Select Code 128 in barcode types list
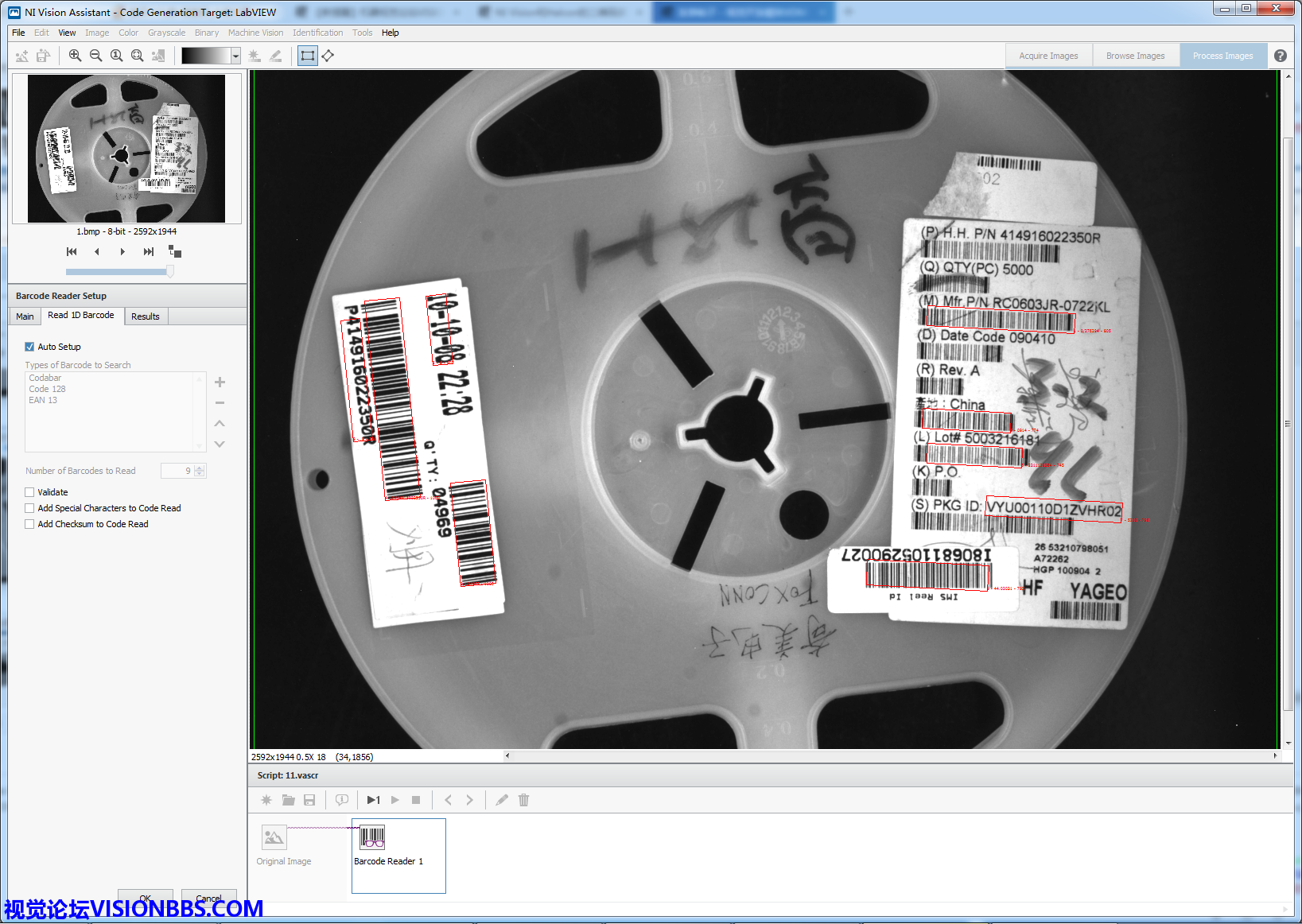This screenshot has height=924, width=1302. click(x=48, y=389)
